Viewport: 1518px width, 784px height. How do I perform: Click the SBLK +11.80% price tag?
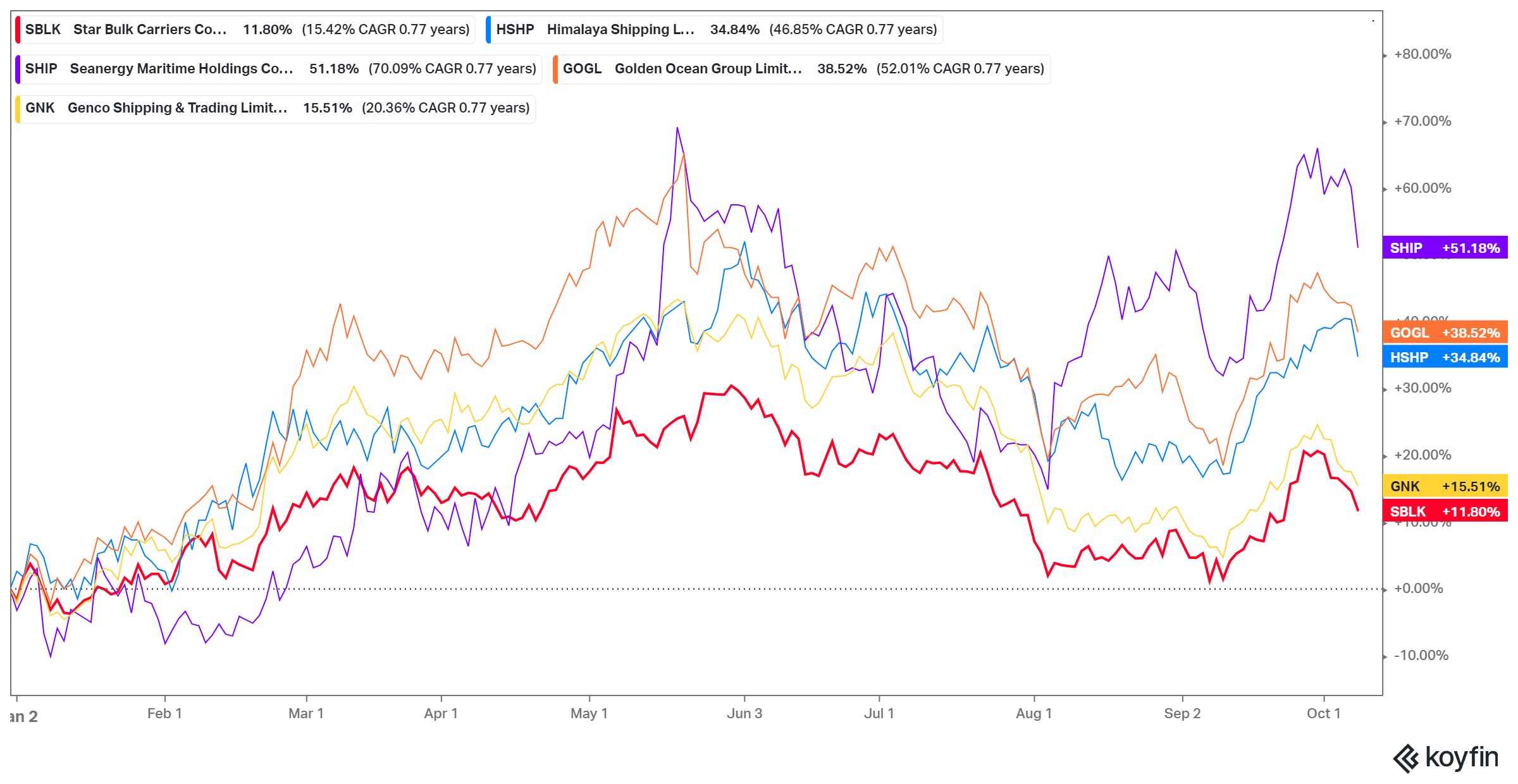point(1445,511)
